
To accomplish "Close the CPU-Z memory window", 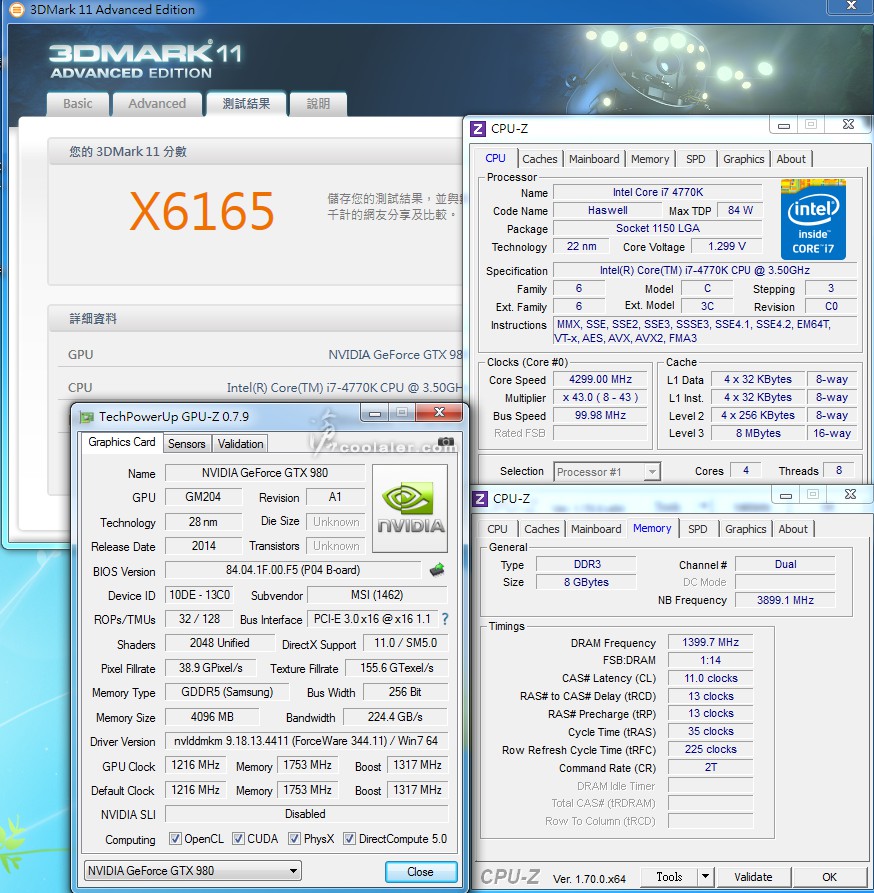I will [x=850, y=494].
